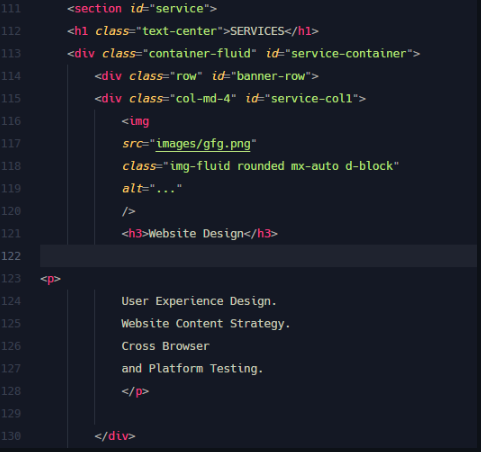This screenshot has width=481, height=452.
Task: Click line number 124 in the gutter
Action: pos(11,301)
